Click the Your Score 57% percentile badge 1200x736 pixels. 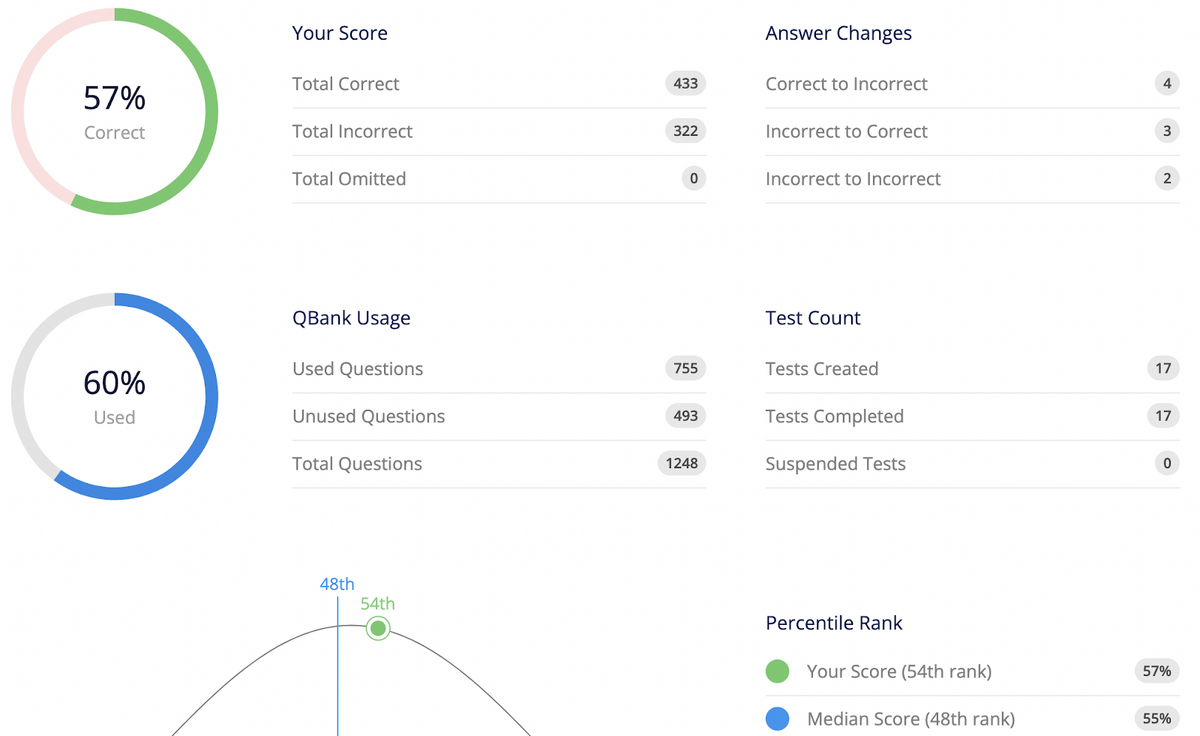(1157, 671)
